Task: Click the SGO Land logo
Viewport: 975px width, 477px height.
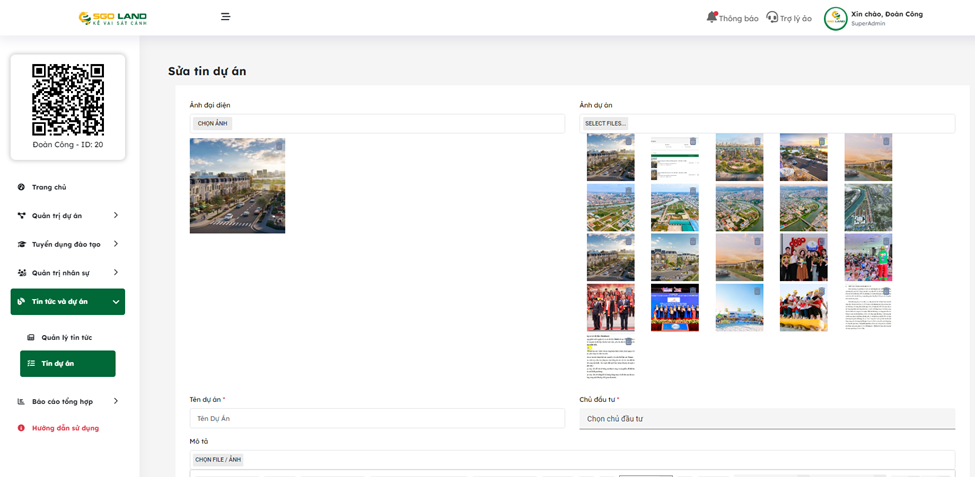Action: click(x=113, y=18)
